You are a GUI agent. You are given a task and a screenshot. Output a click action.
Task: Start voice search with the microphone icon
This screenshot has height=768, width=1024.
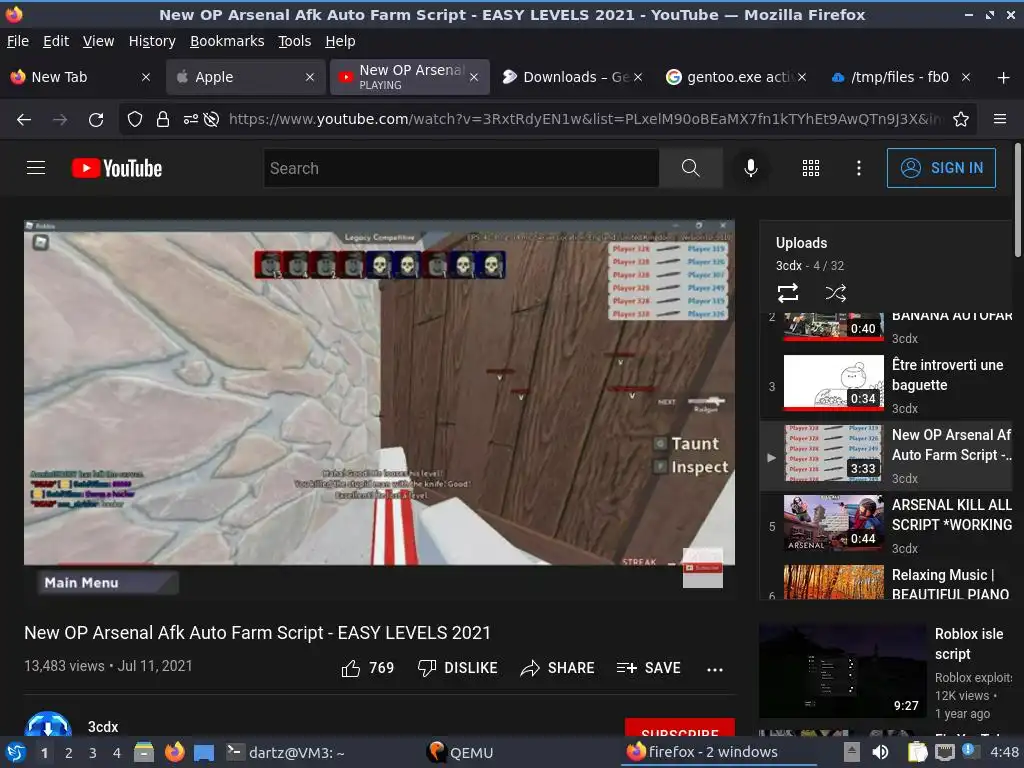tap(750, 168)
